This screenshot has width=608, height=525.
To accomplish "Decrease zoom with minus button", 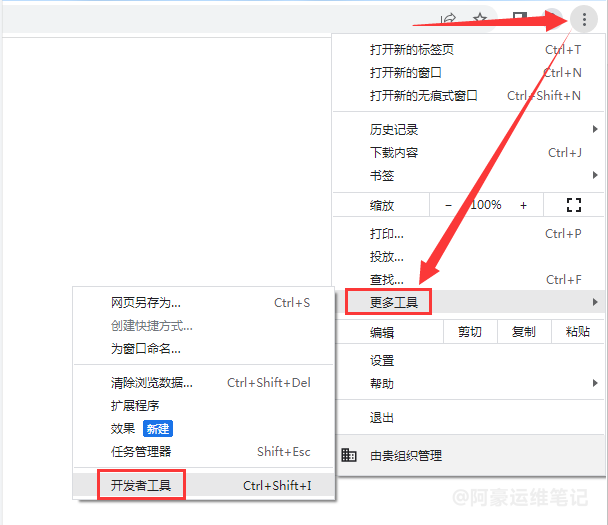I will [x=448, y=205].
